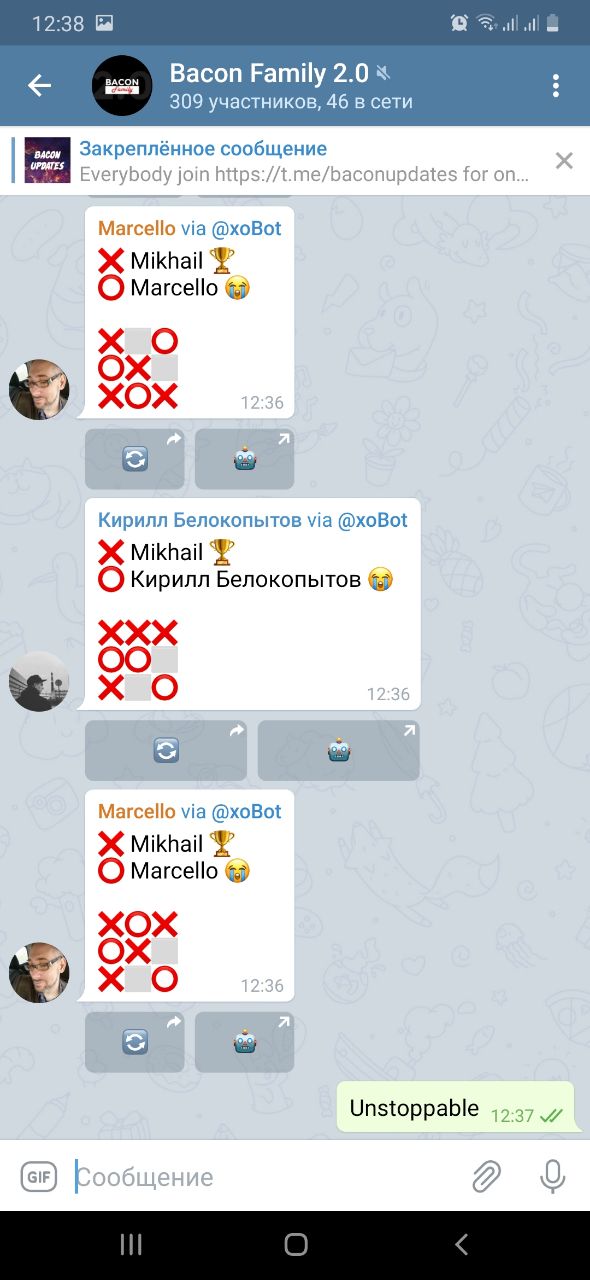This screenshot has height=1280, width=590.
Task: Tap robot button under last Marcello game
Action: click(245, 1042)
